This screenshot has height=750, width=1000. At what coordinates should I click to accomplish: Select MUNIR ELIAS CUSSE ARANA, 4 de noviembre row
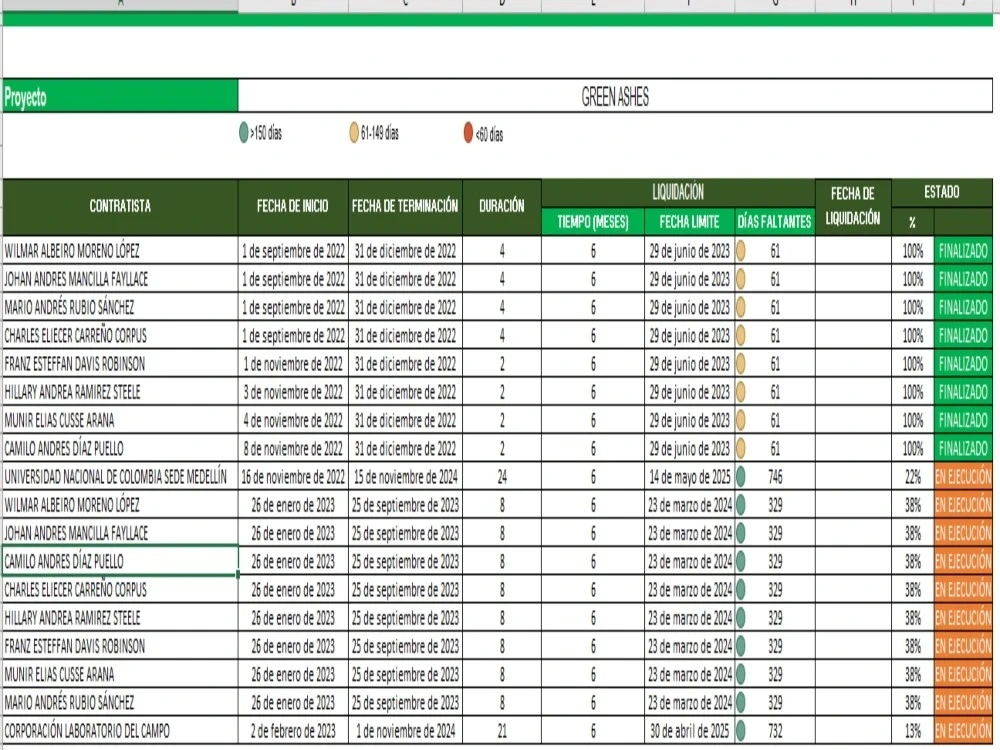click(x=121, y=420)
